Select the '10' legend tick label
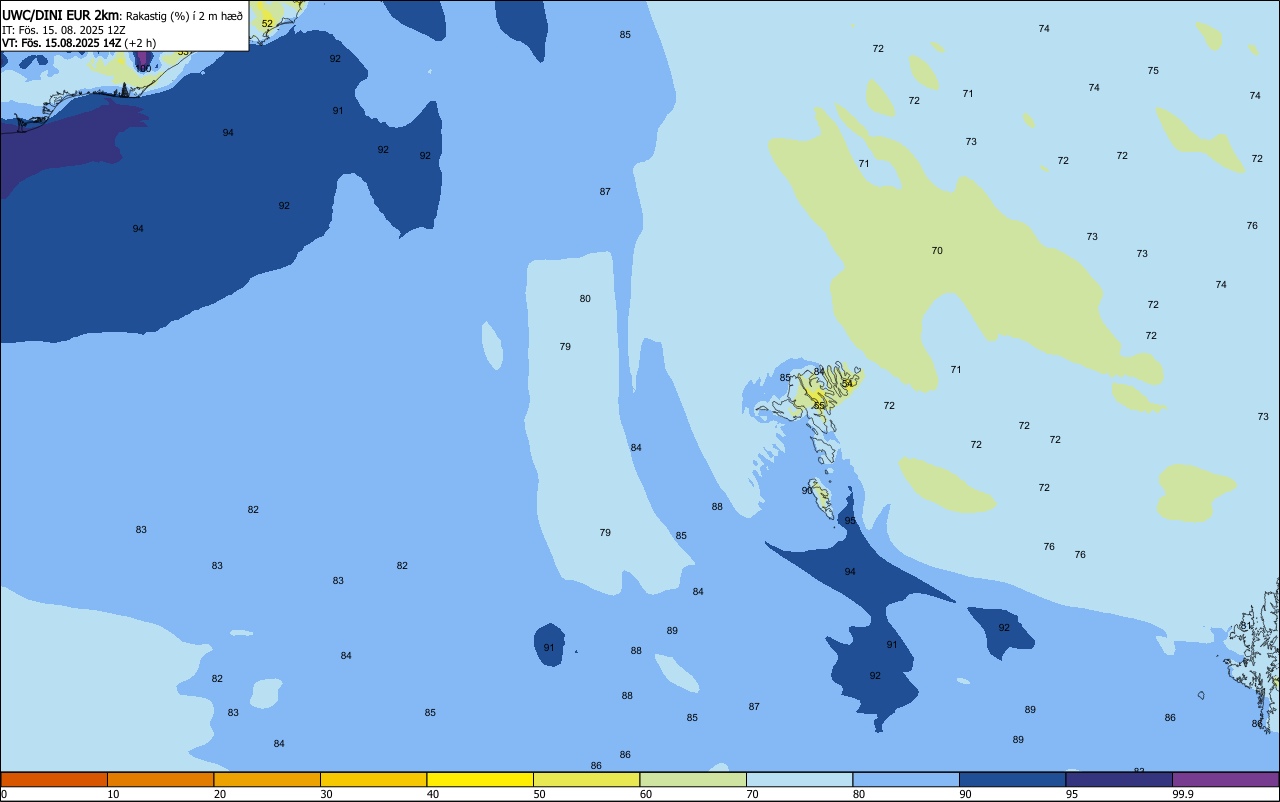The width and height of the screenshot is (1280, 802). click(113, 794)
